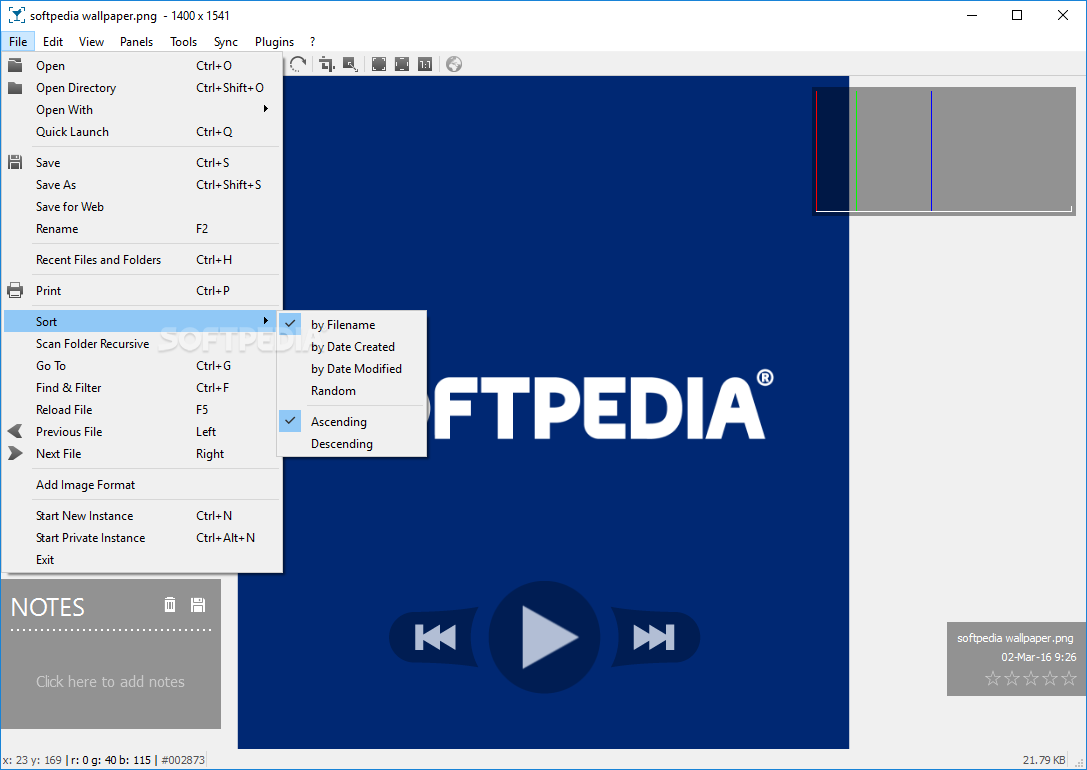This screenshot has width=1087, height=770.
Task: Click the 1:1 actual size icon
Action: 425,64
